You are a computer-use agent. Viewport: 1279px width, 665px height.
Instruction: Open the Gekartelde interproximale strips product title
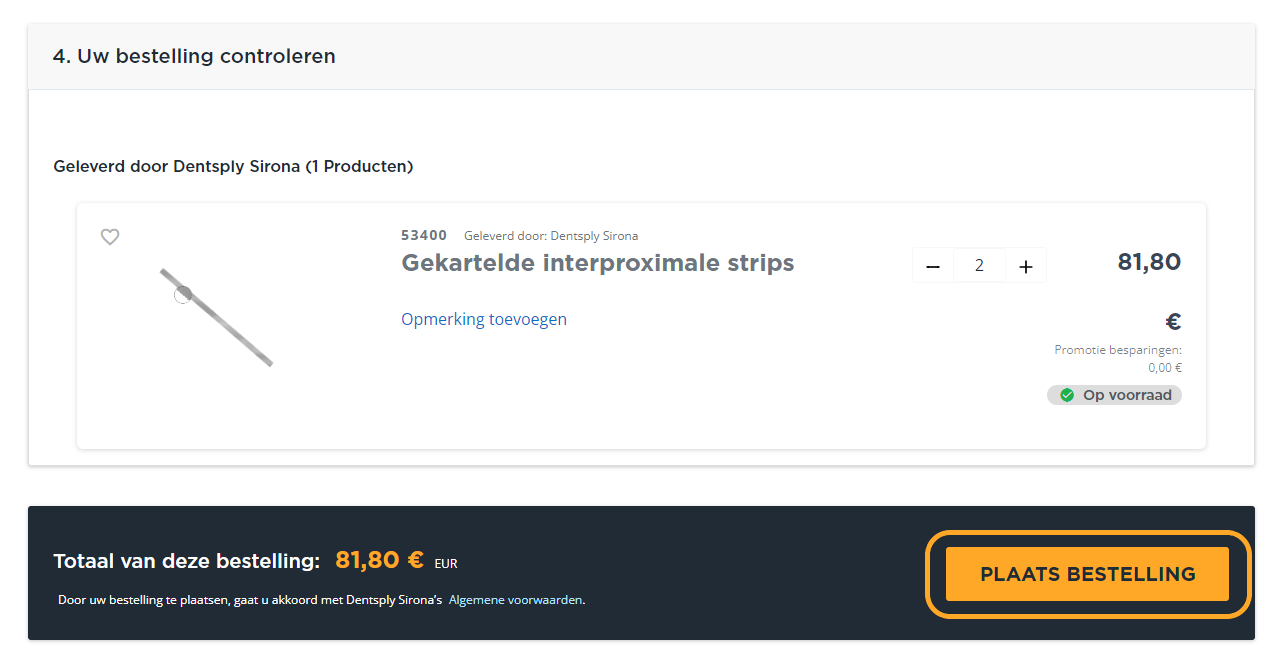tap(597, 263)
